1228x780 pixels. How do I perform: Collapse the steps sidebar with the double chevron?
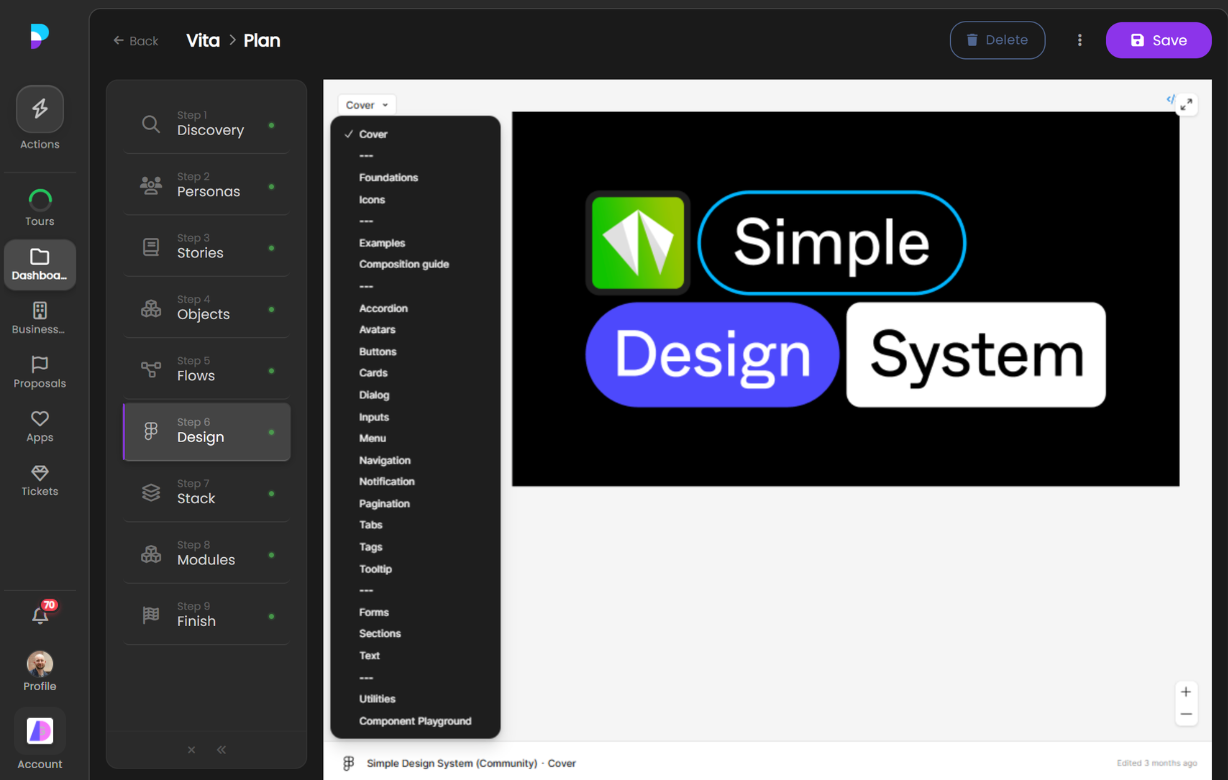[221, 749]
